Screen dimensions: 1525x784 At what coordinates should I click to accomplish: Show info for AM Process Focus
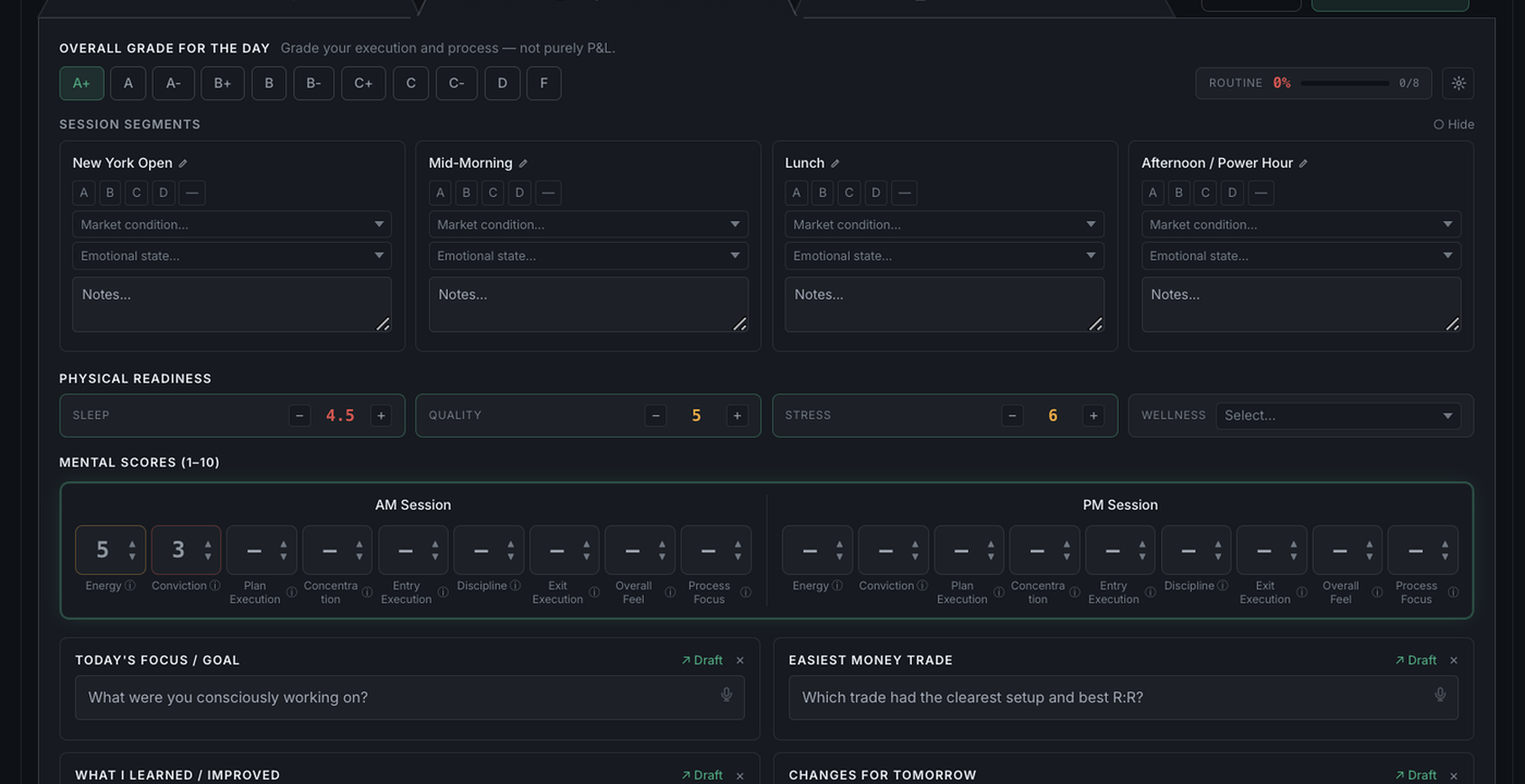click(746, 592)
